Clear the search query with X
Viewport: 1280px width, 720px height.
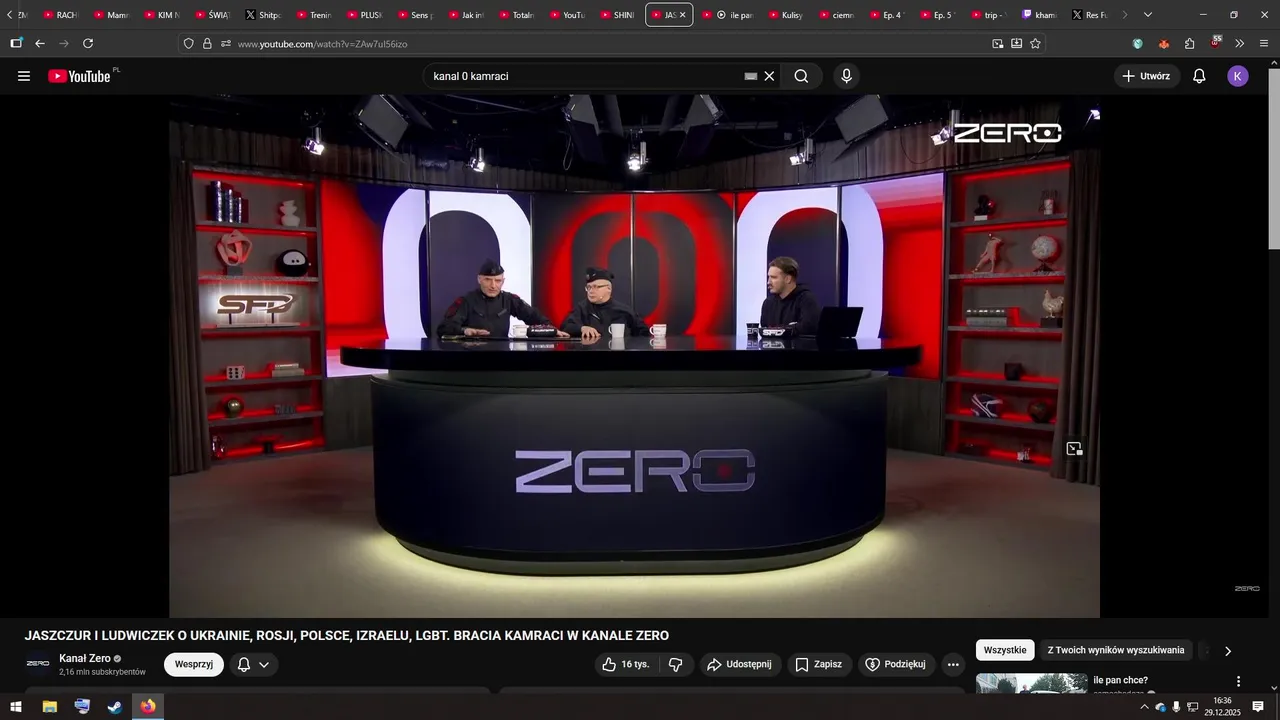click(769, 76)
